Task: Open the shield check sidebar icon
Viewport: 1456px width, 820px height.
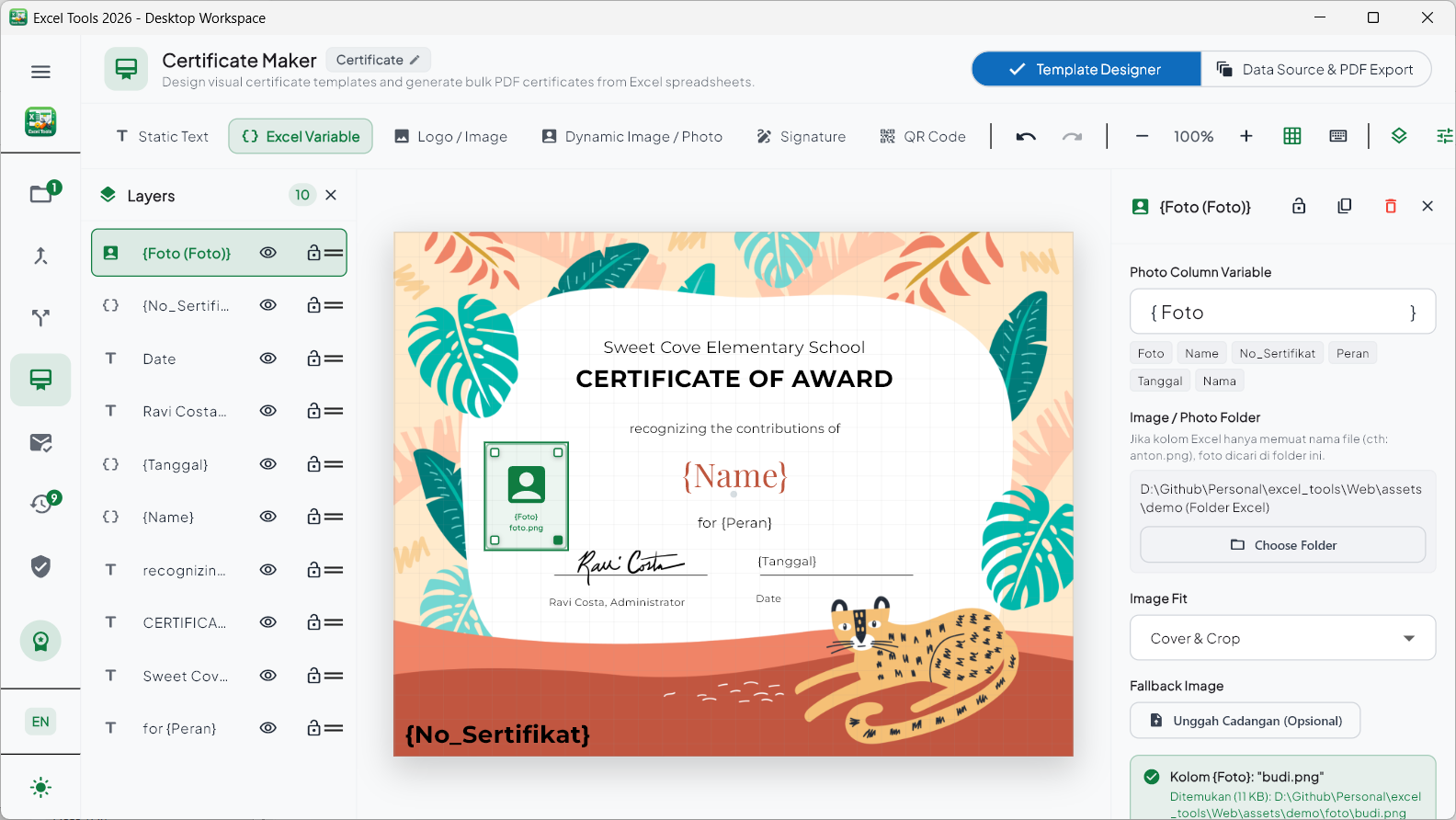Action: click(x=40, y=566)
